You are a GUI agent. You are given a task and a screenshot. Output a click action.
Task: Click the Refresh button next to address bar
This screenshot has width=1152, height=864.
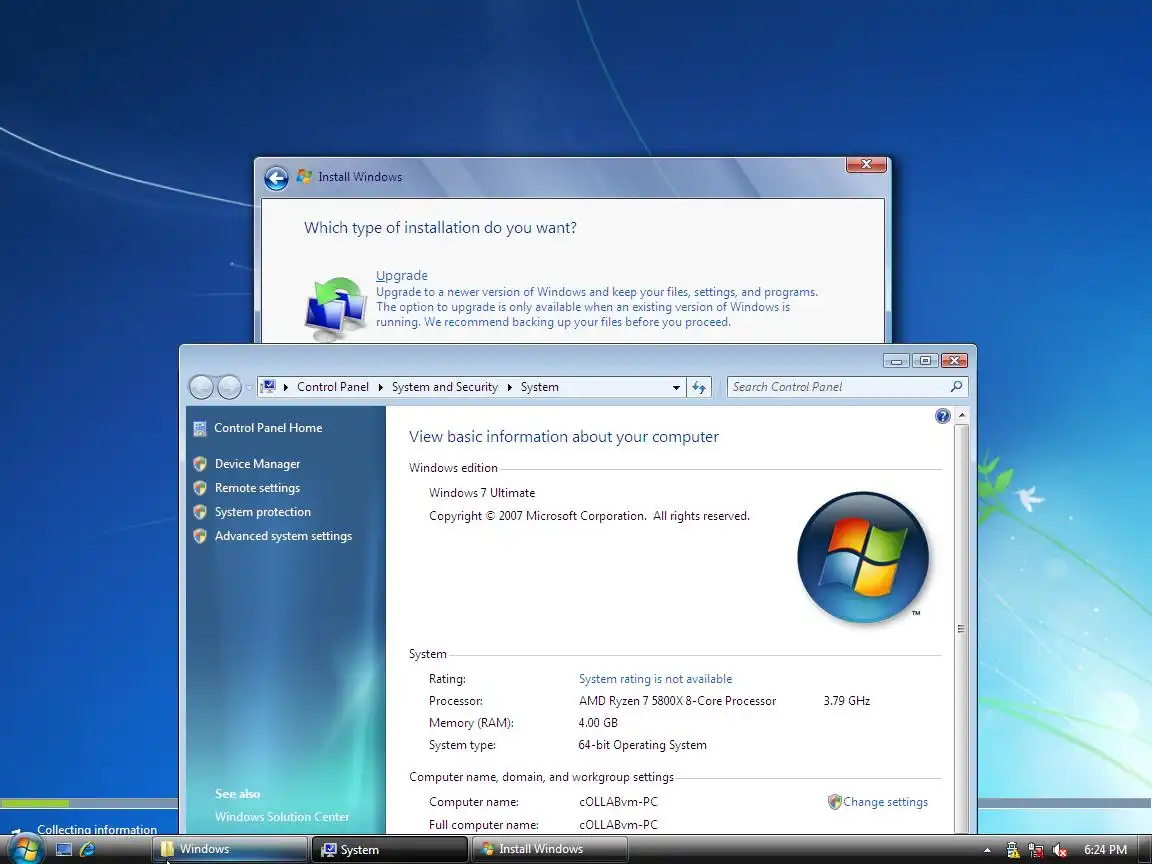[x=699, y=387]
